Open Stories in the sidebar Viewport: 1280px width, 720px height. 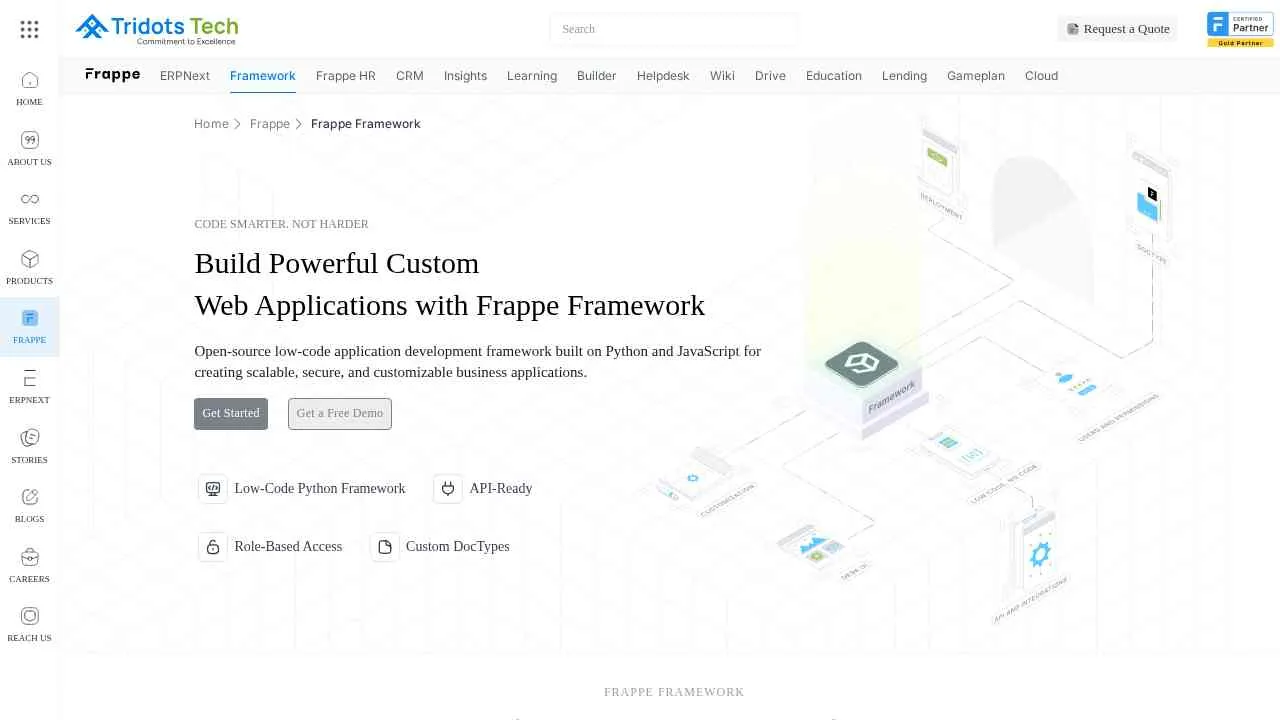click(29, 446)
